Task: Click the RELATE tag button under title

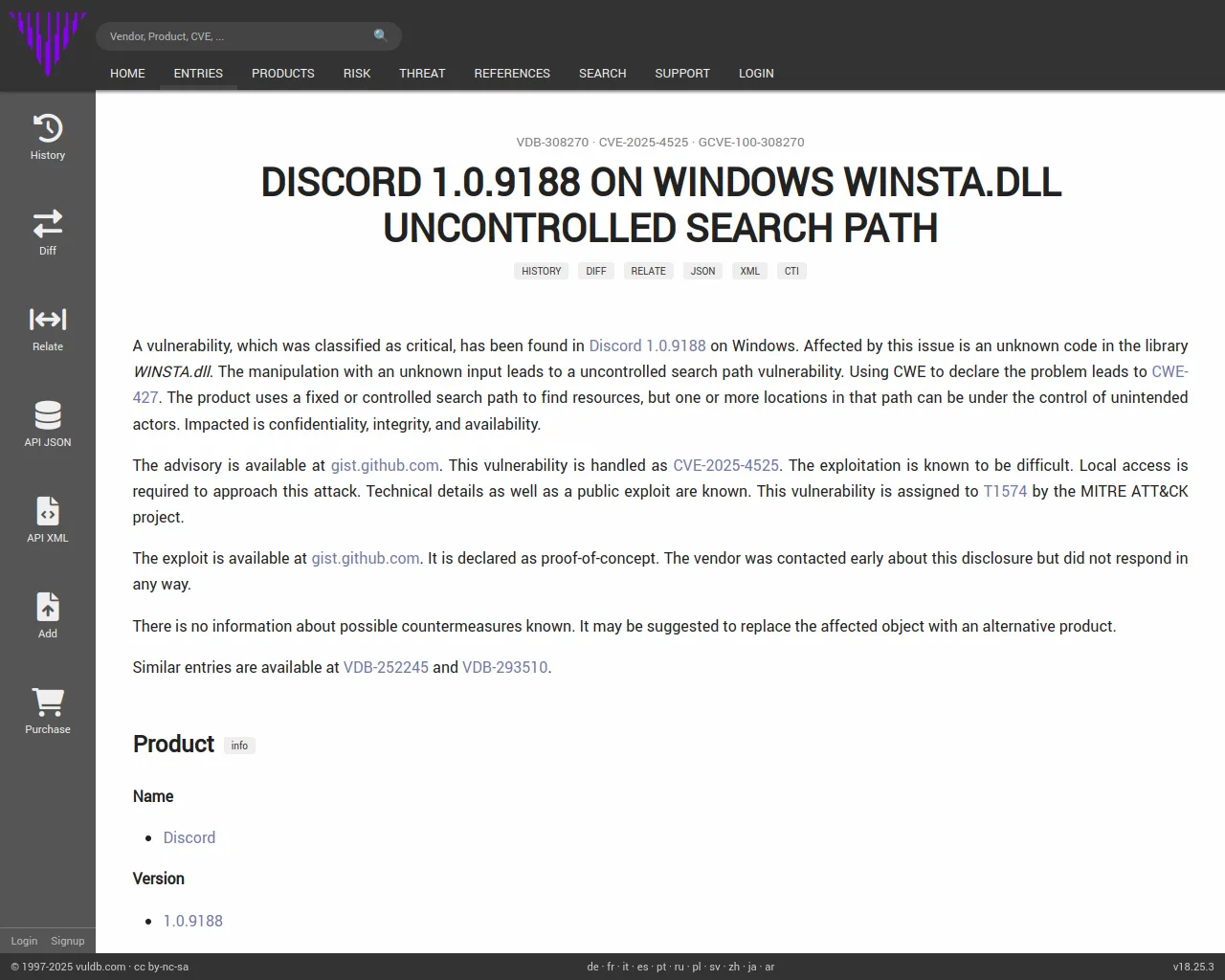Action: point(648,271)
